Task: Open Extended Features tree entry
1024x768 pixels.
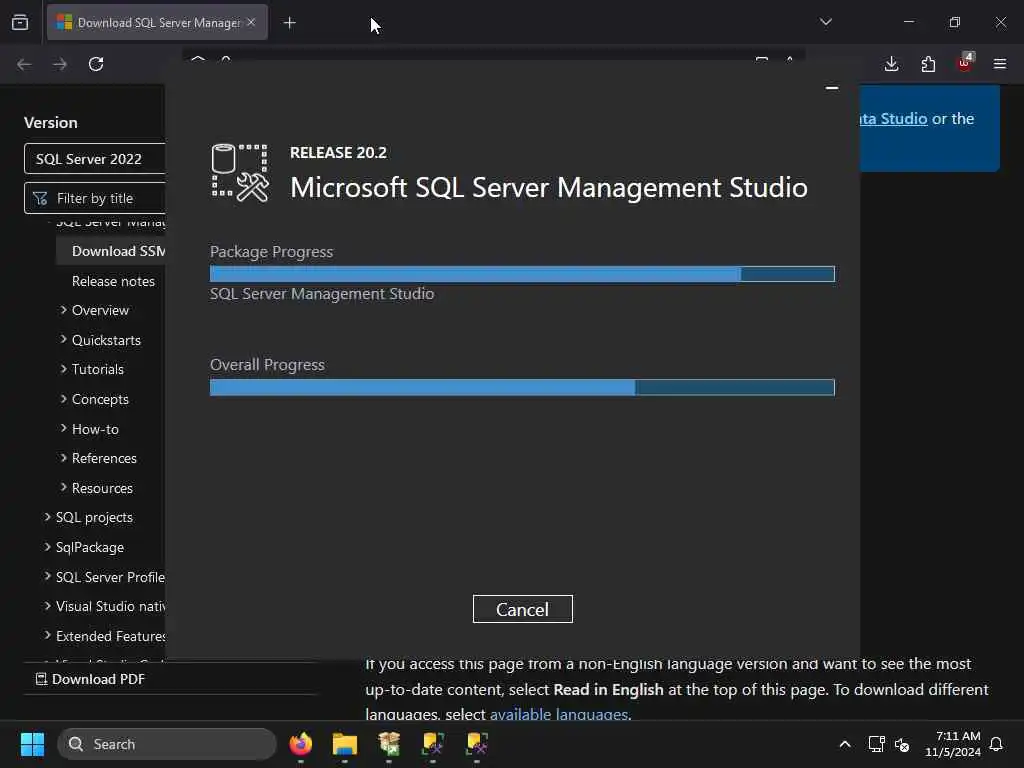Action: point(110,636)
